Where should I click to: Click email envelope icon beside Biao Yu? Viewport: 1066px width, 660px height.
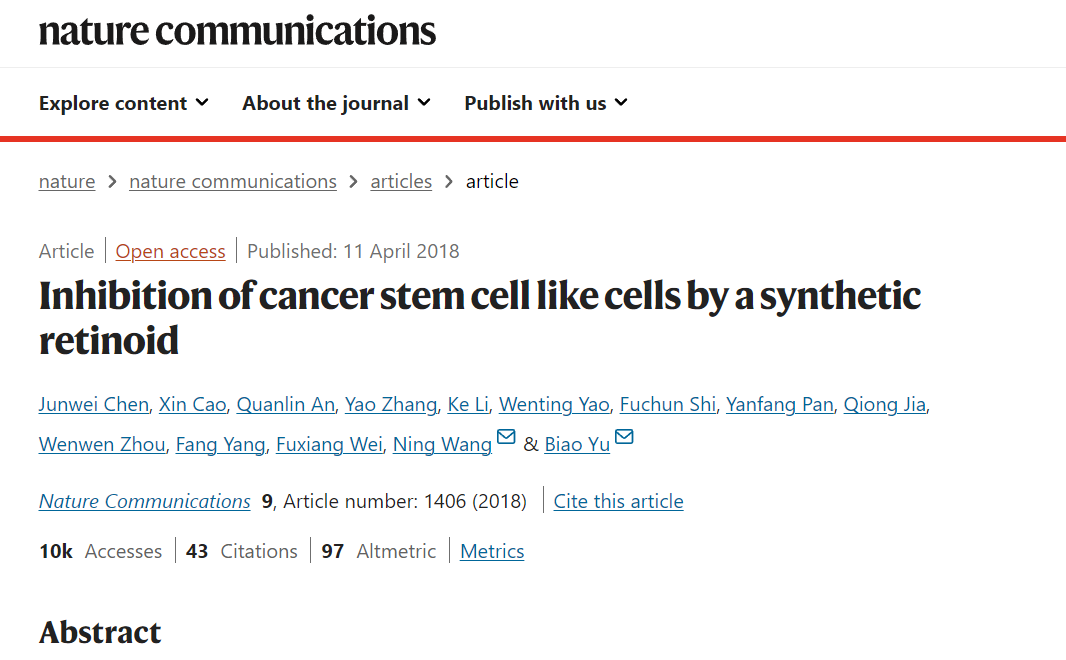624,438
